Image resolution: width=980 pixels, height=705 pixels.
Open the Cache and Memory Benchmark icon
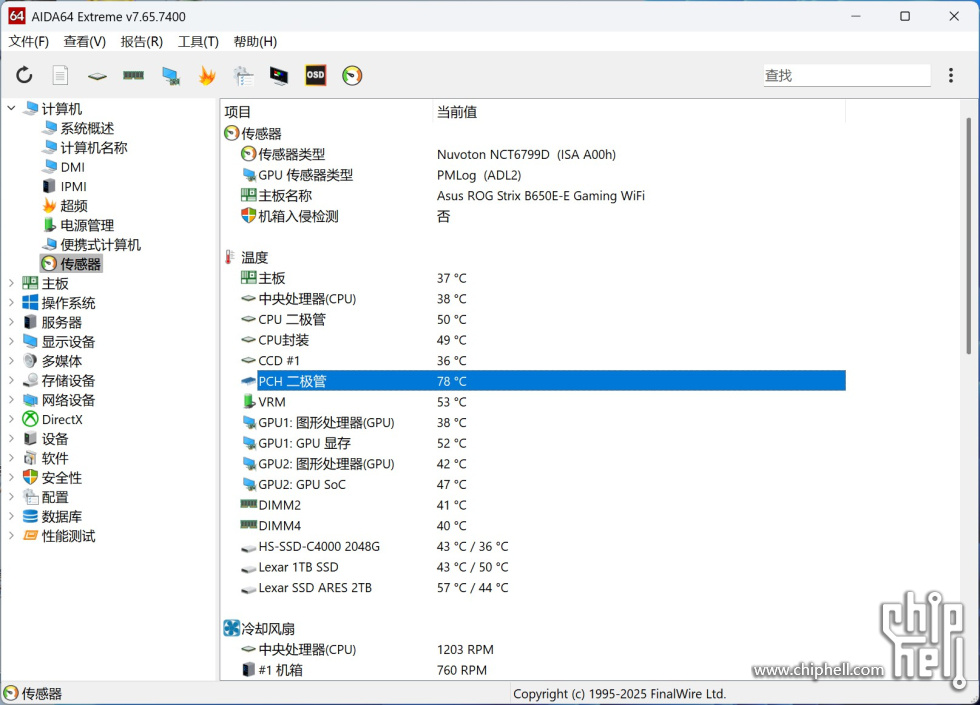(x=133, y=76)
